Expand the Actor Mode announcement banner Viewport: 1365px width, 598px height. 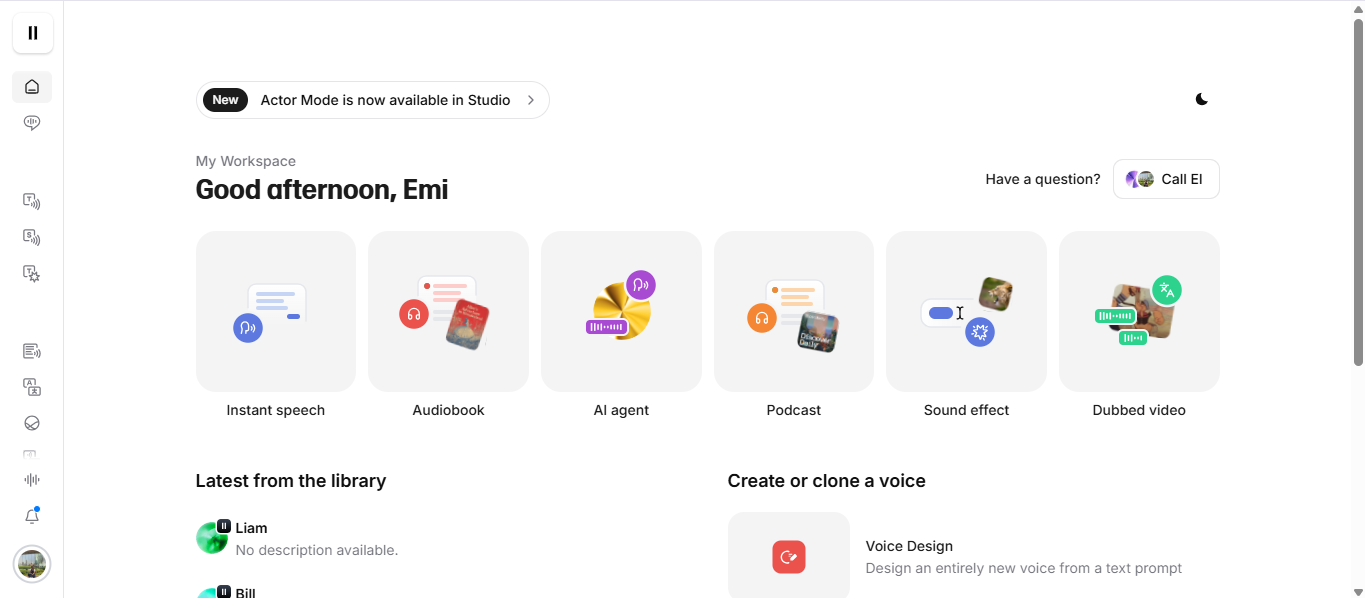coord(372,100)
